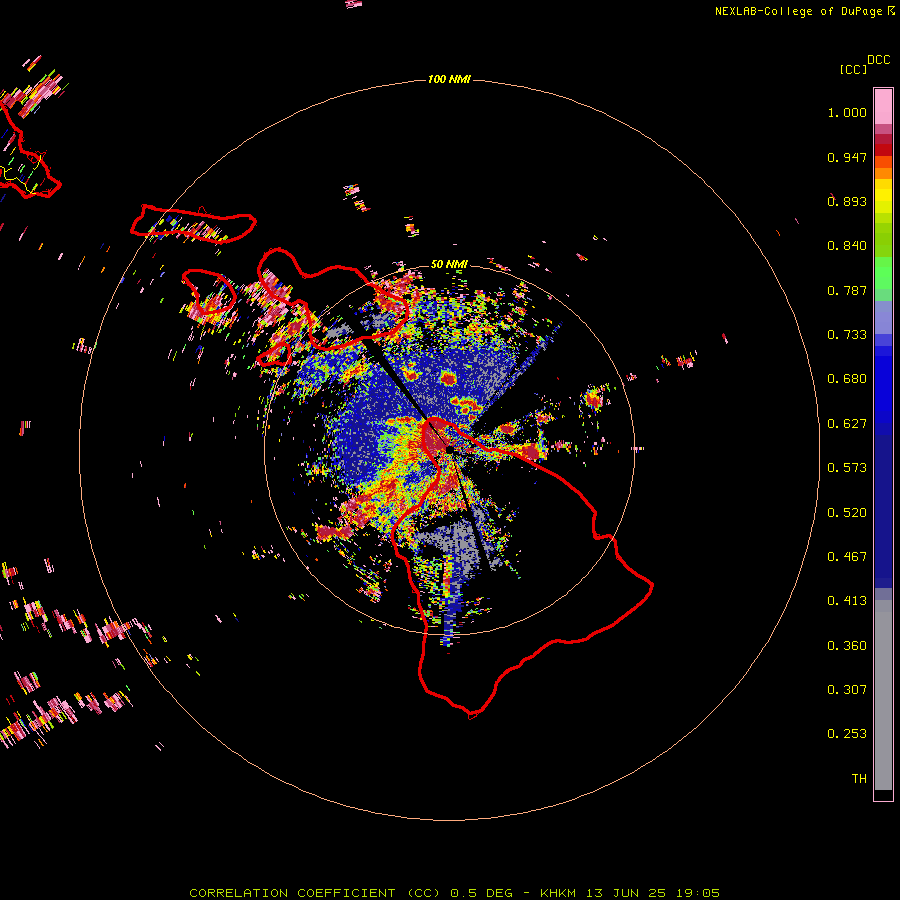Click the gray segment of the color bar
Viewport: 900px width, 900px height.
click(x=883, y=695)
